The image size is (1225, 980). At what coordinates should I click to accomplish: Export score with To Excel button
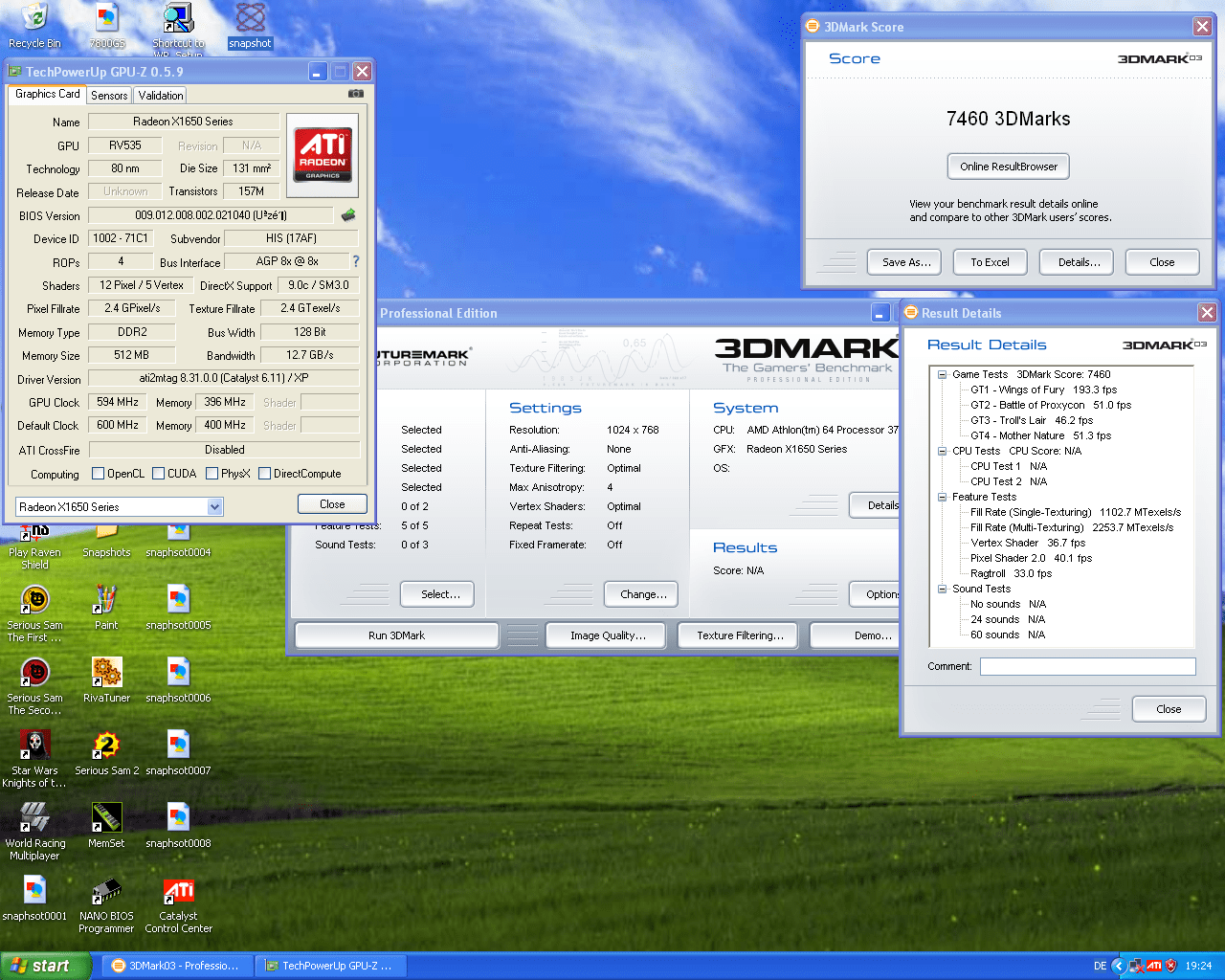tap(990, 262)
